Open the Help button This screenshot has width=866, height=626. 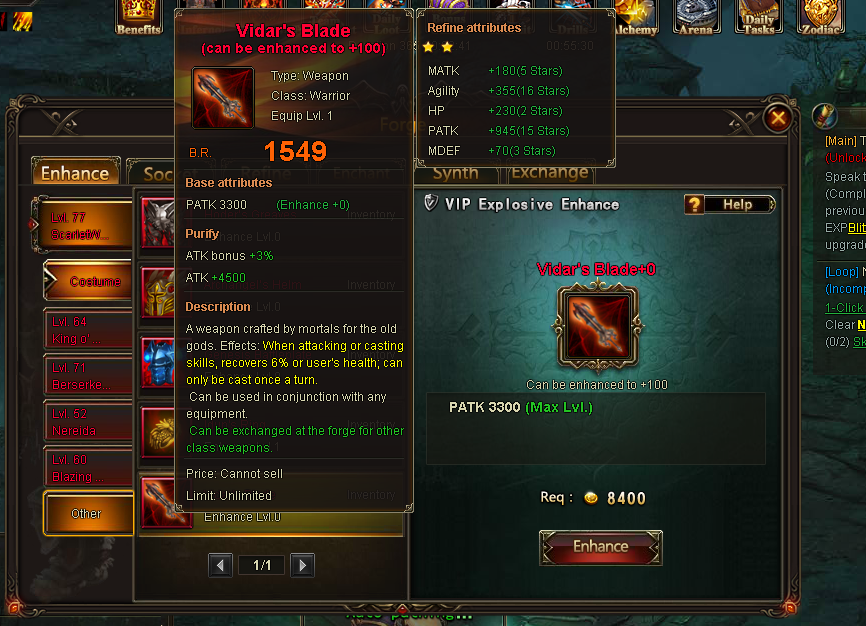click(x=729, y=204)
